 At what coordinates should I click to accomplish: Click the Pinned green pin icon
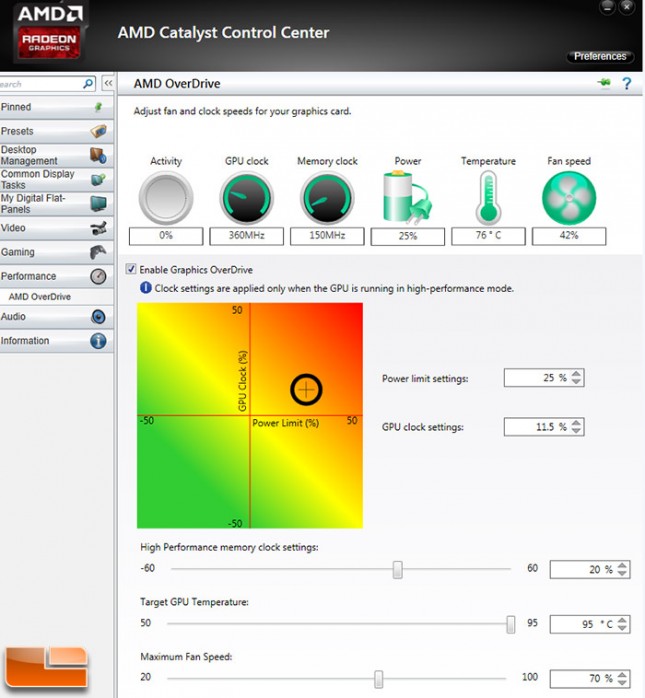(98, 107)
